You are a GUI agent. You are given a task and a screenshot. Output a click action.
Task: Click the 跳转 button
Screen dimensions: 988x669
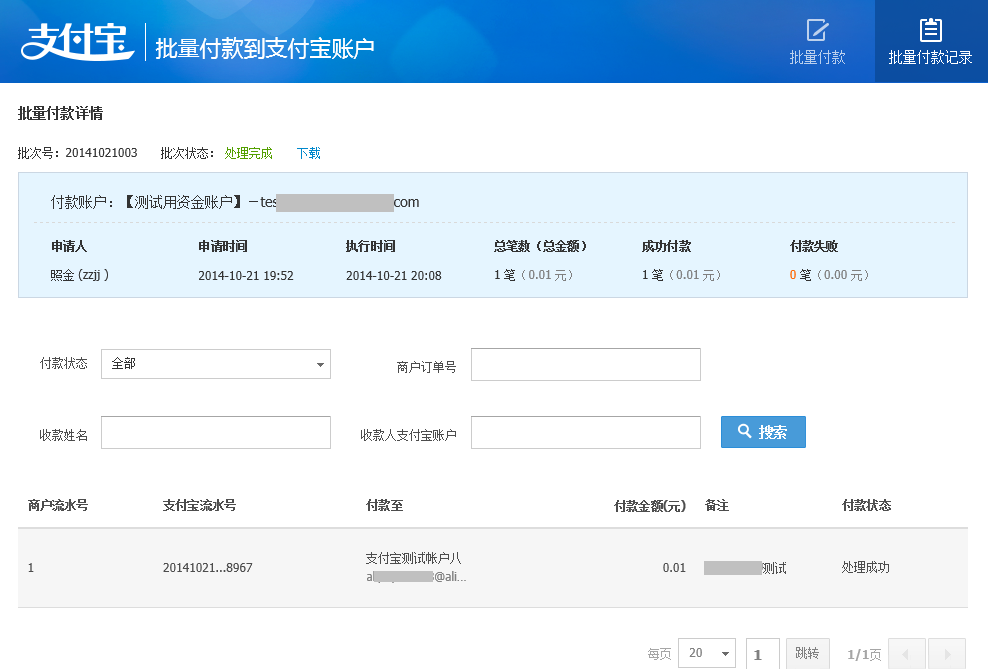(x=807, y=653)
